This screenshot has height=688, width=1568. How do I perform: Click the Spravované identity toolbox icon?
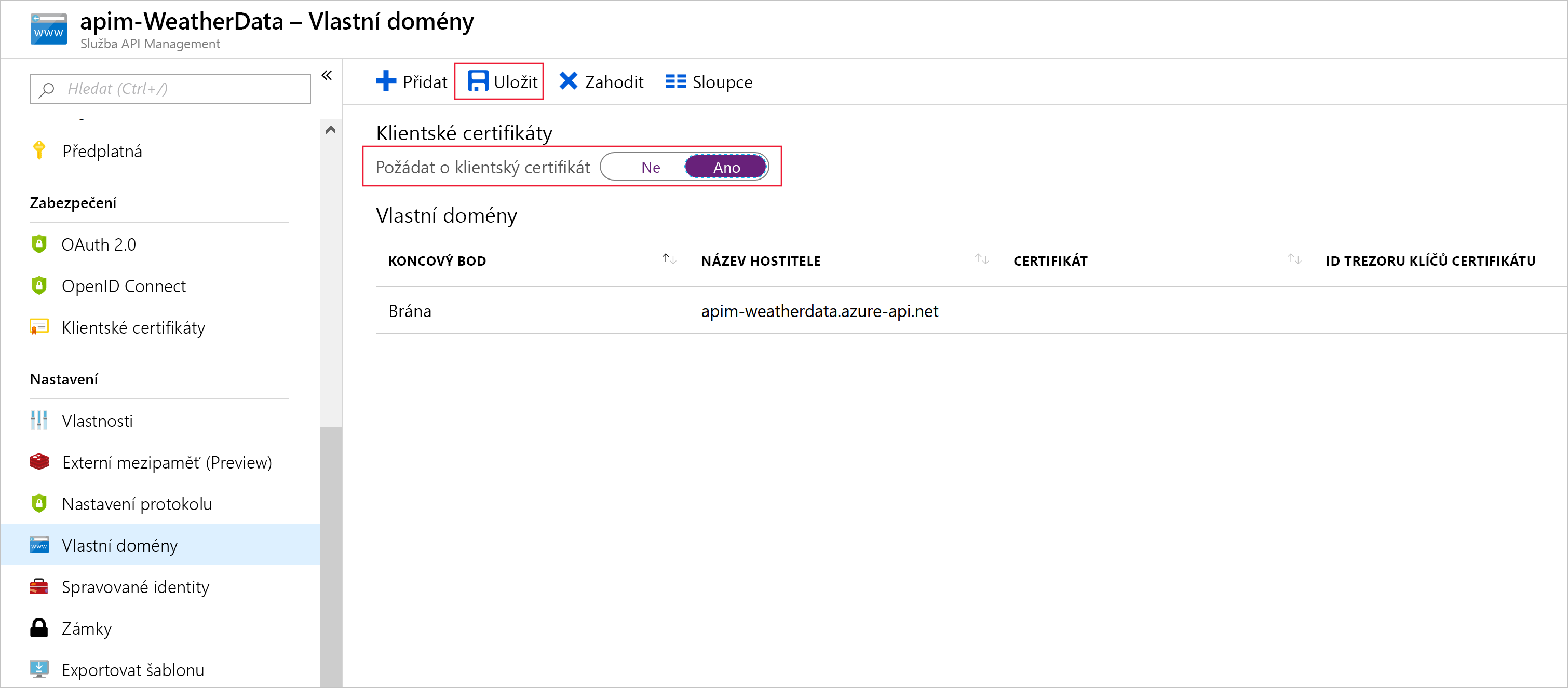tap(39, 586)
